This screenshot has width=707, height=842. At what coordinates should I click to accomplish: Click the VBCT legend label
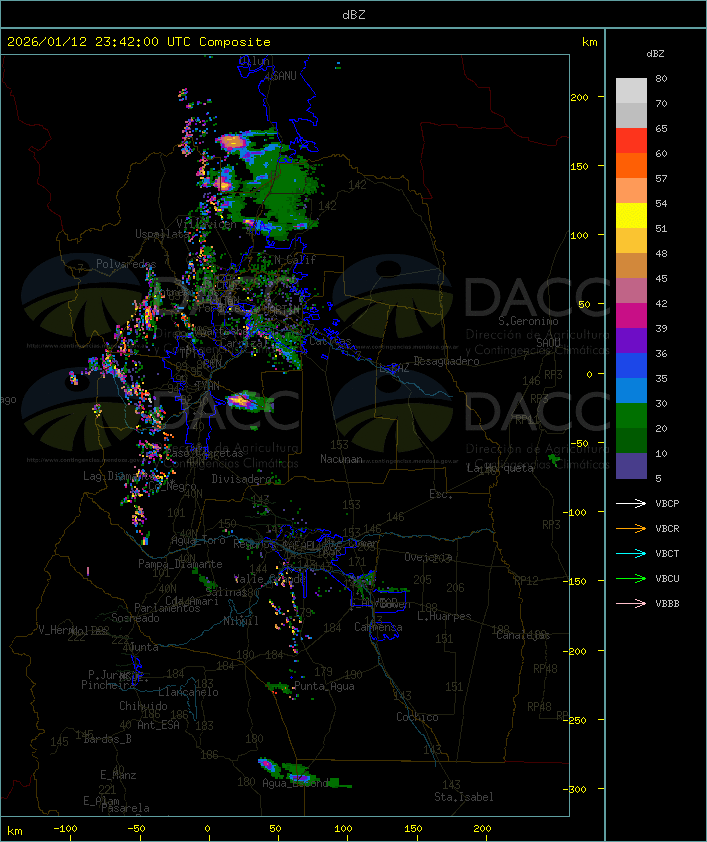point(667,554)
